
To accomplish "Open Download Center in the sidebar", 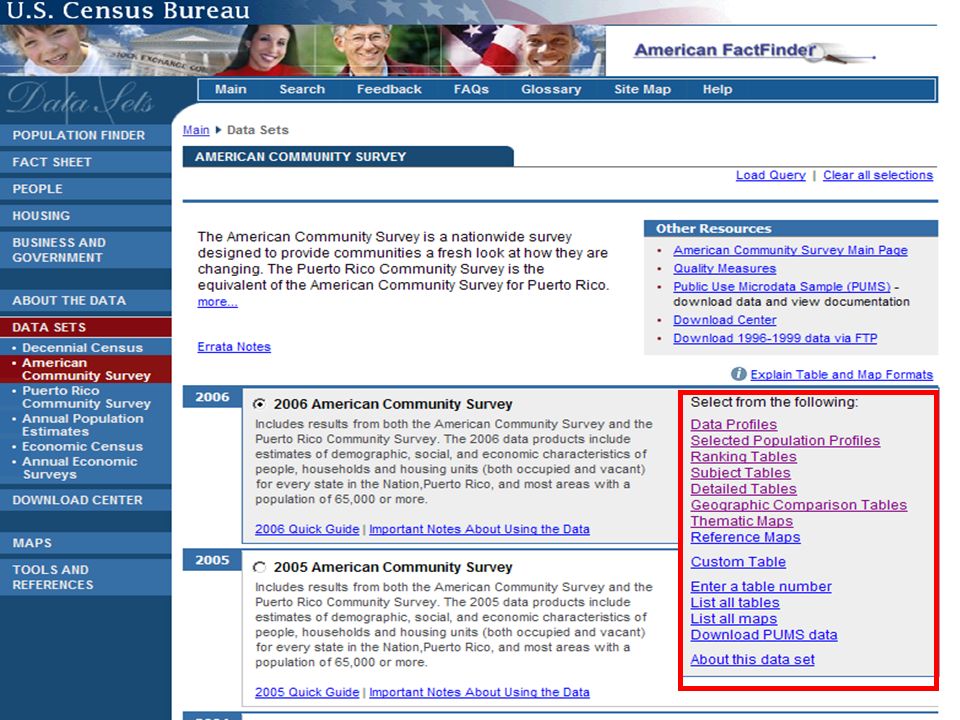I will 86,500.
